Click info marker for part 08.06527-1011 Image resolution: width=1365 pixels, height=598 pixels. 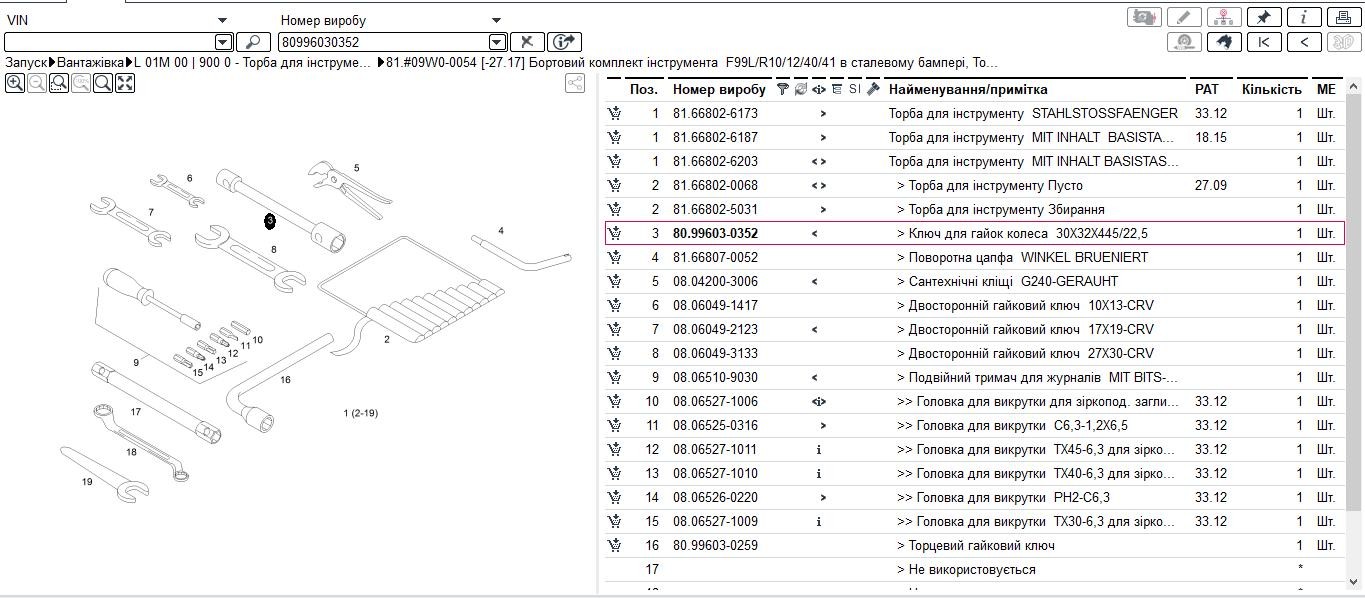pyautogui.click(x=819, y=450)
